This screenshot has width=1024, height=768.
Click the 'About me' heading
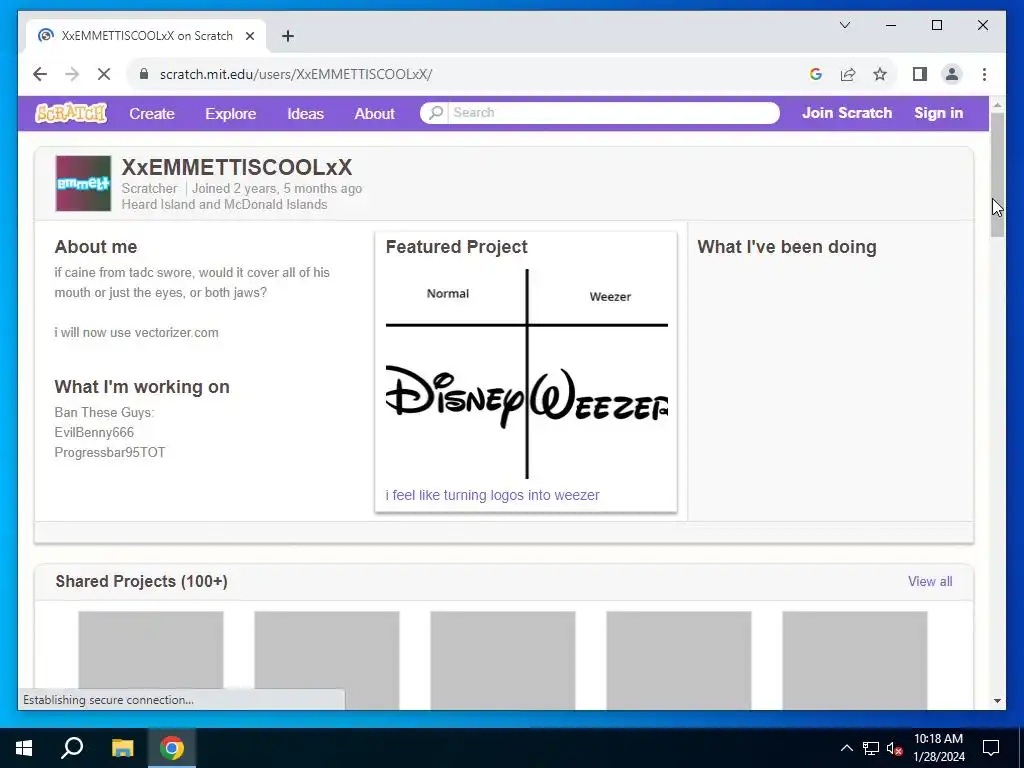point(96,247)
